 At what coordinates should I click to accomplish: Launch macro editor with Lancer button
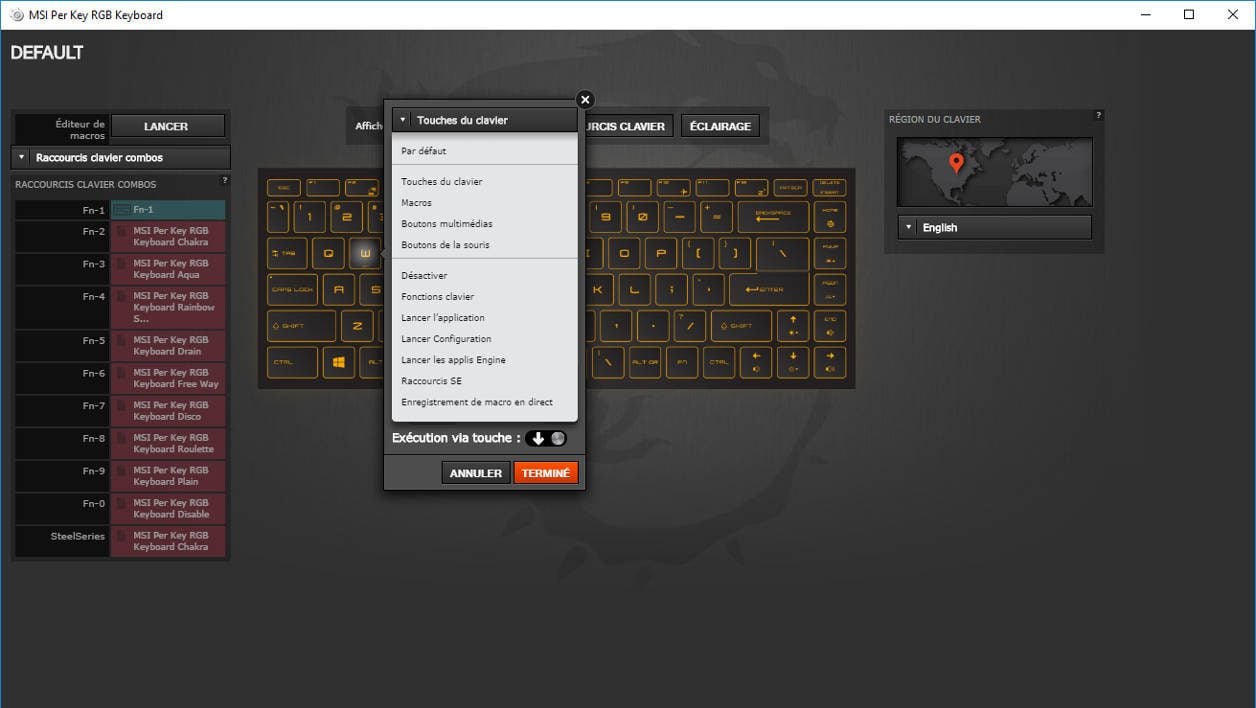click(166, 127)
